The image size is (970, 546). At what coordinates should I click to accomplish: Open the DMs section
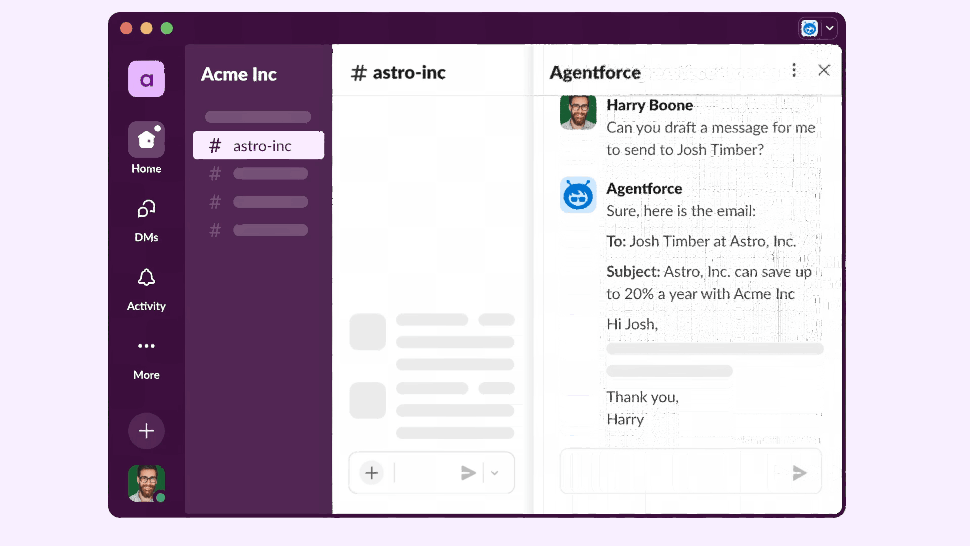[x=147, y=220]
